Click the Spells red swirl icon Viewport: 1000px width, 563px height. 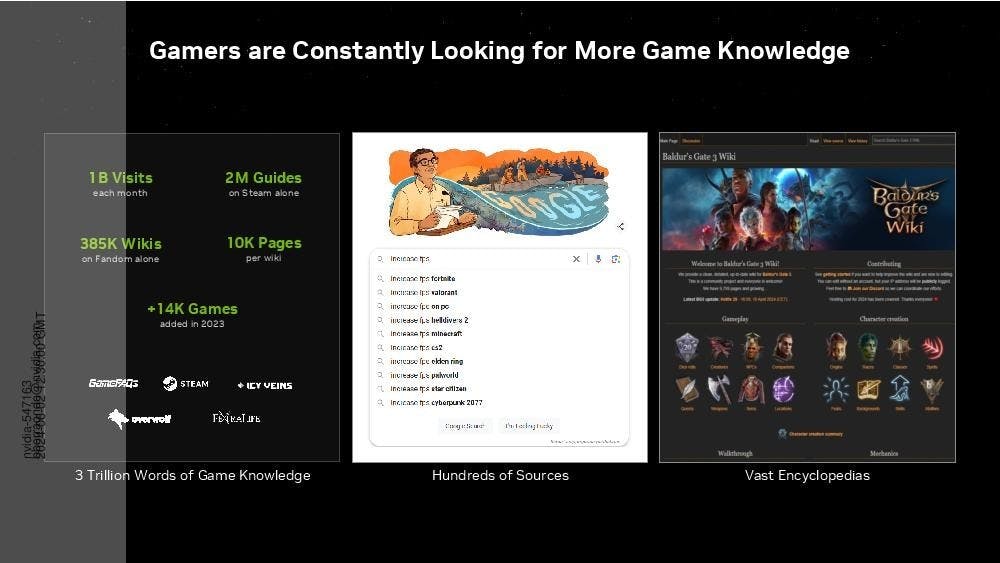[x=932, y=348]
